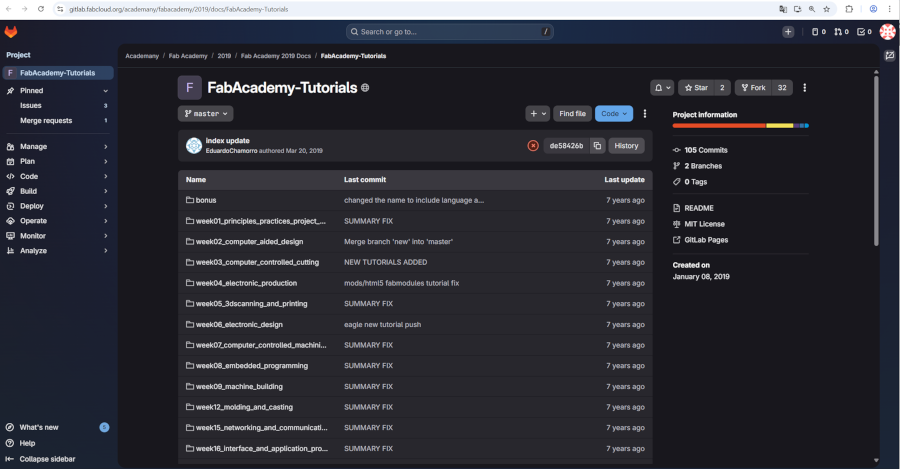Star the project
This screenshot has height=469, width=900.
pyautogui.click(x=696, y=88)
